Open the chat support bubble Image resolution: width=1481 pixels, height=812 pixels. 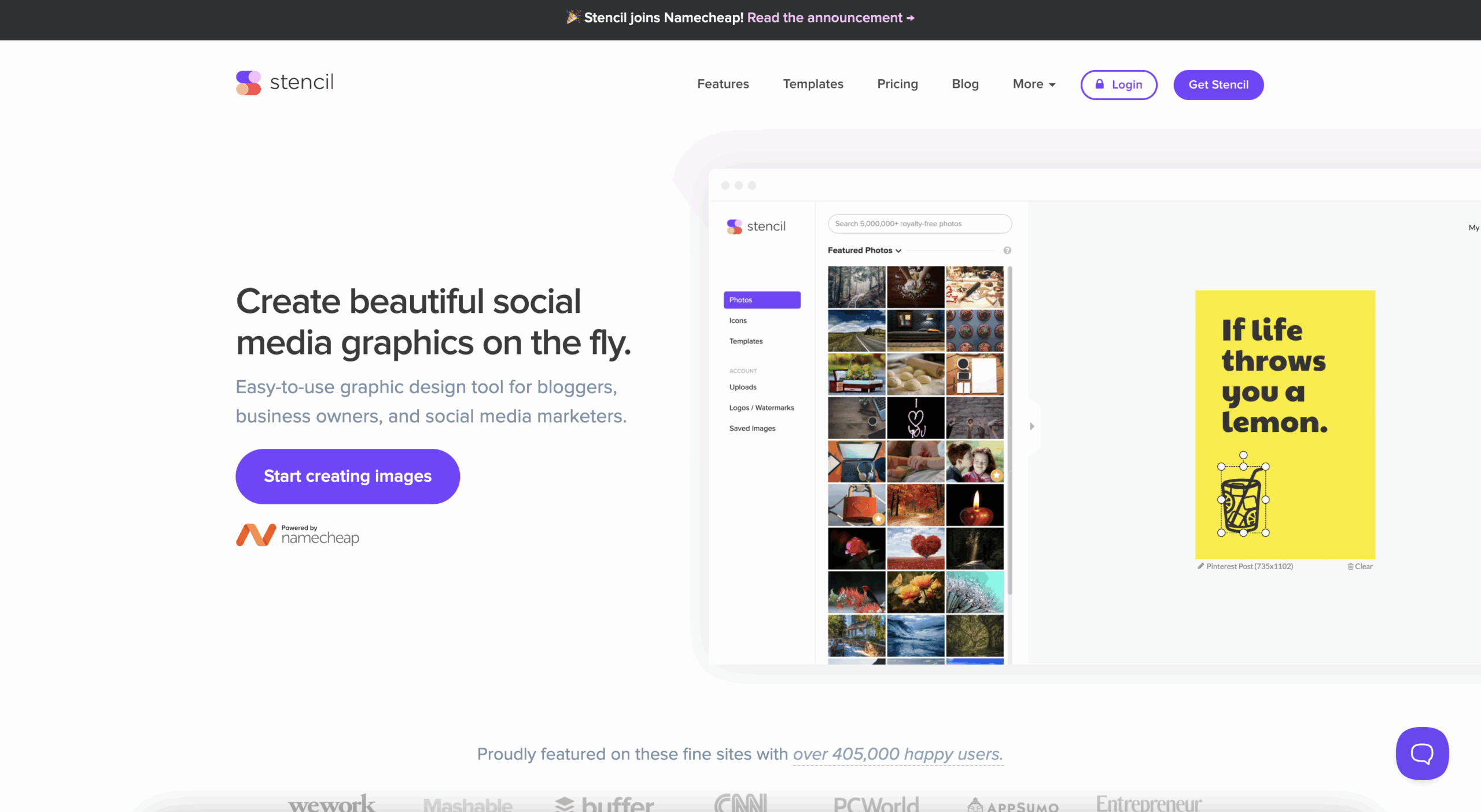click(x=1421, y=753)
